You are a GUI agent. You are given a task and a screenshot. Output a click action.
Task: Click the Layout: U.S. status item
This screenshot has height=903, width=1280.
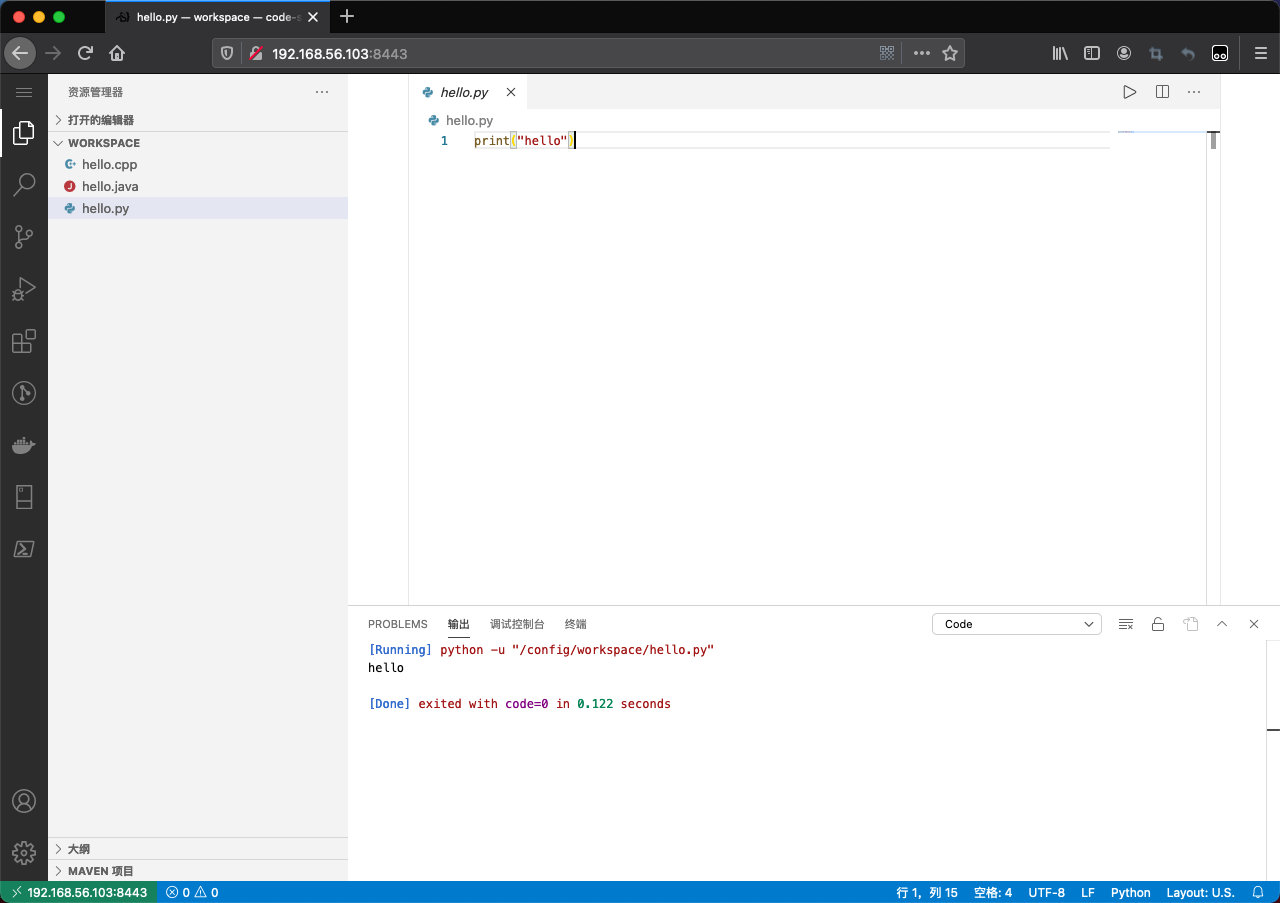pos(1200,892)
